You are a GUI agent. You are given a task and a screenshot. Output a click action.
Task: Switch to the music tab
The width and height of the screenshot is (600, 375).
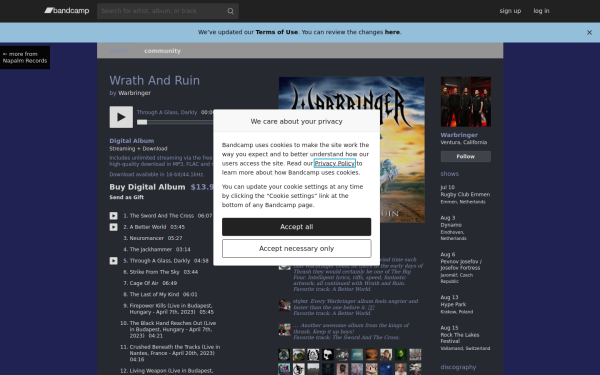point(119,51)
